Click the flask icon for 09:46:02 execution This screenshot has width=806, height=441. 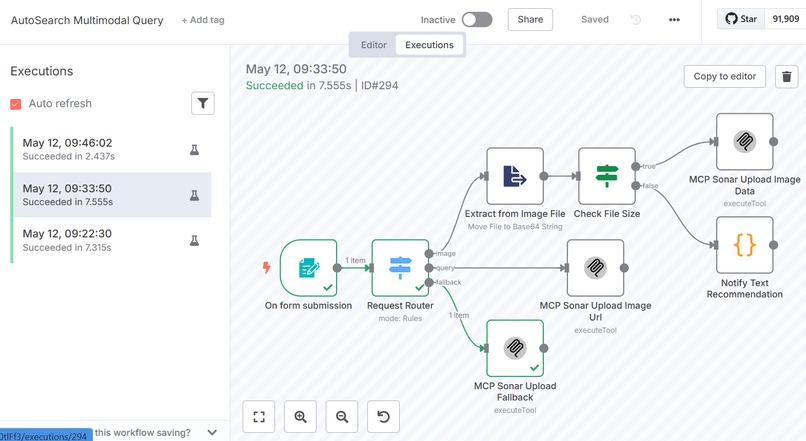pos(194,150)
